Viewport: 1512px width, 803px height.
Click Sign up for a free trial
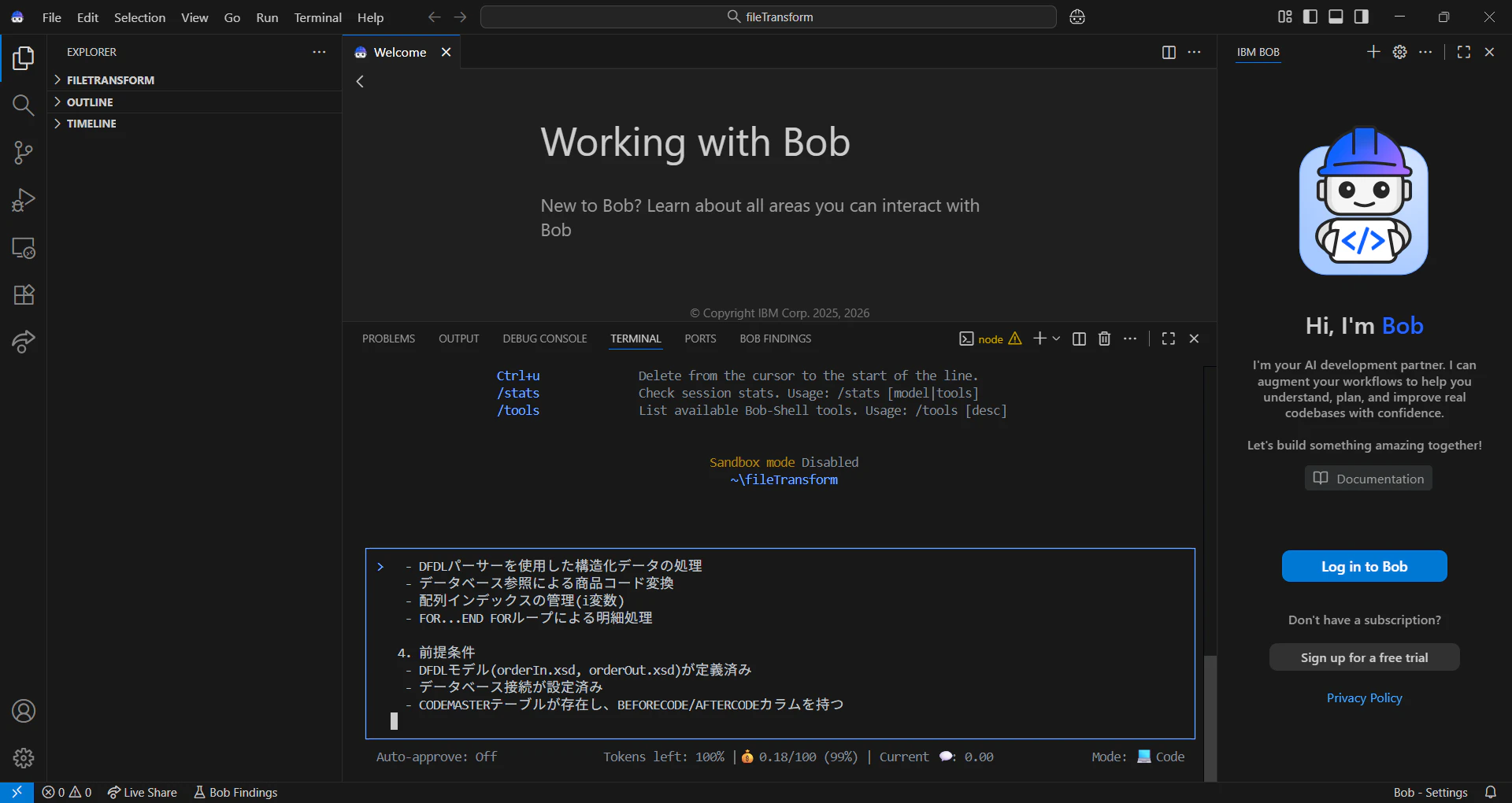(x=1364, y=657)
